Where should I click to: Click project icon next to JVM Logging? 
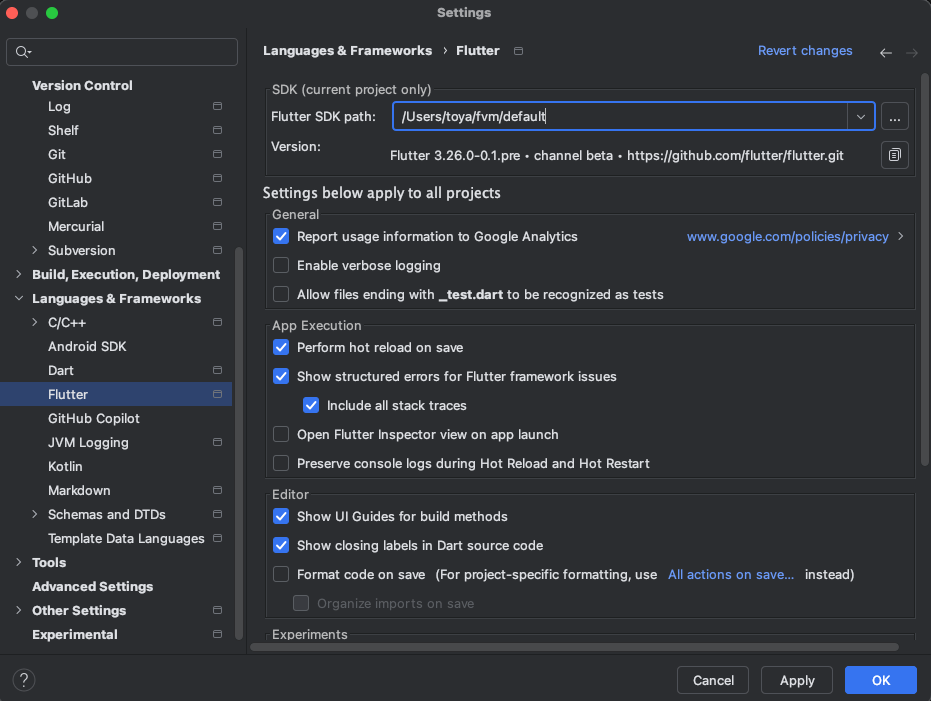click(217, 442)
